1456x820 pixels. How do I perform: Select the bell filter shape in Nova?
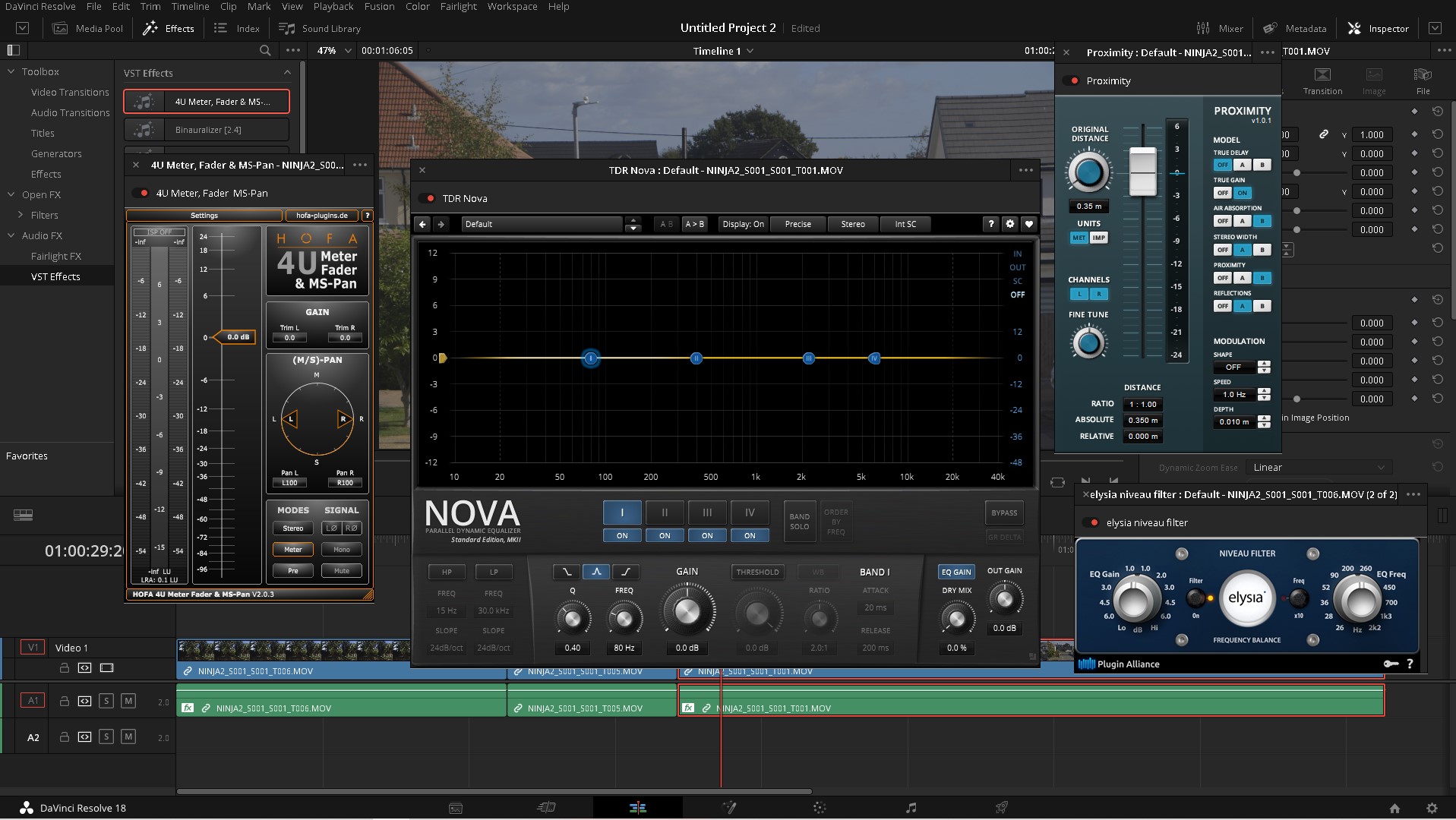pos(596,572)
